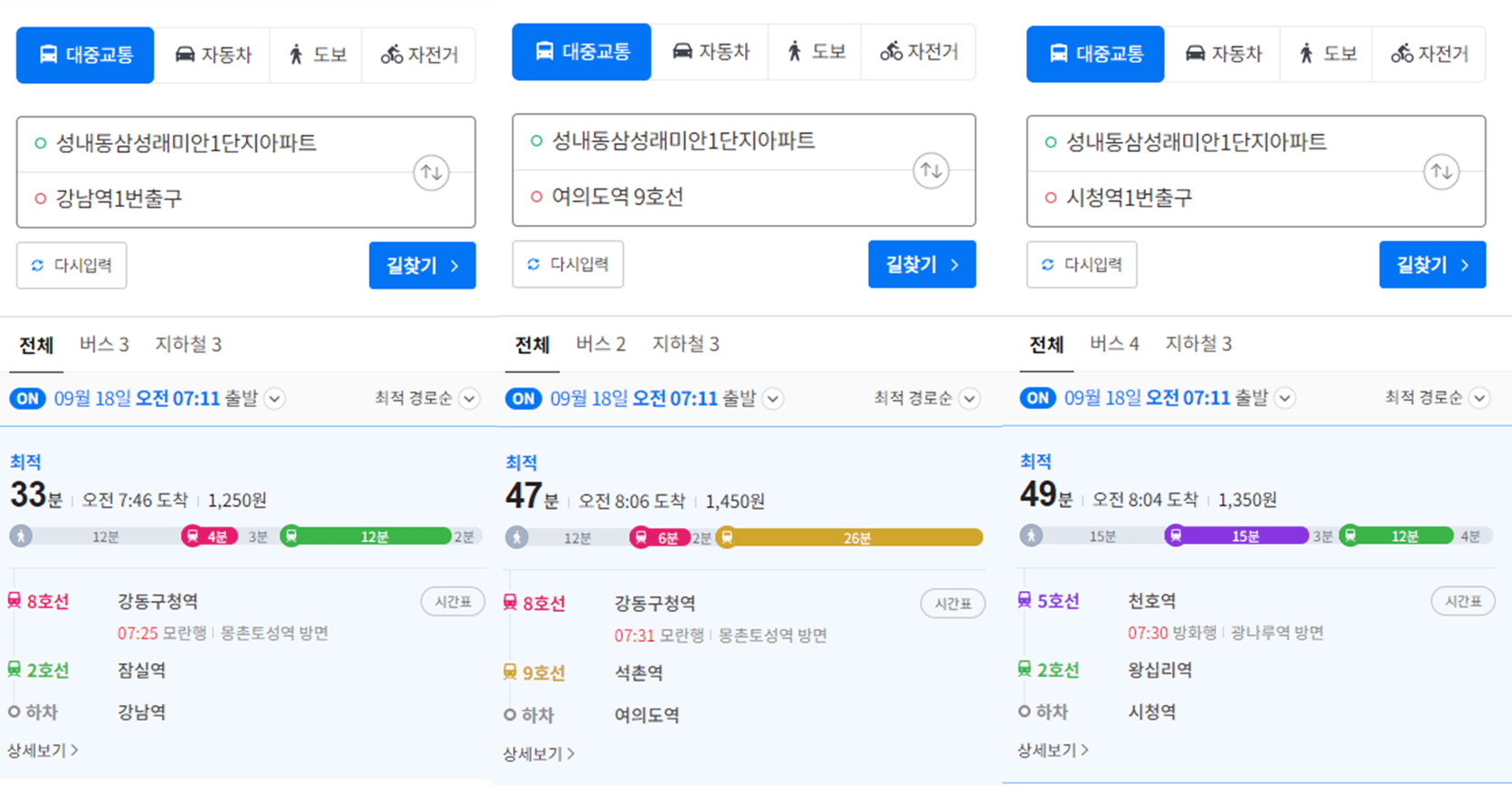
Task: Click destination field 강남역1번출구
Action: point(217,199)
